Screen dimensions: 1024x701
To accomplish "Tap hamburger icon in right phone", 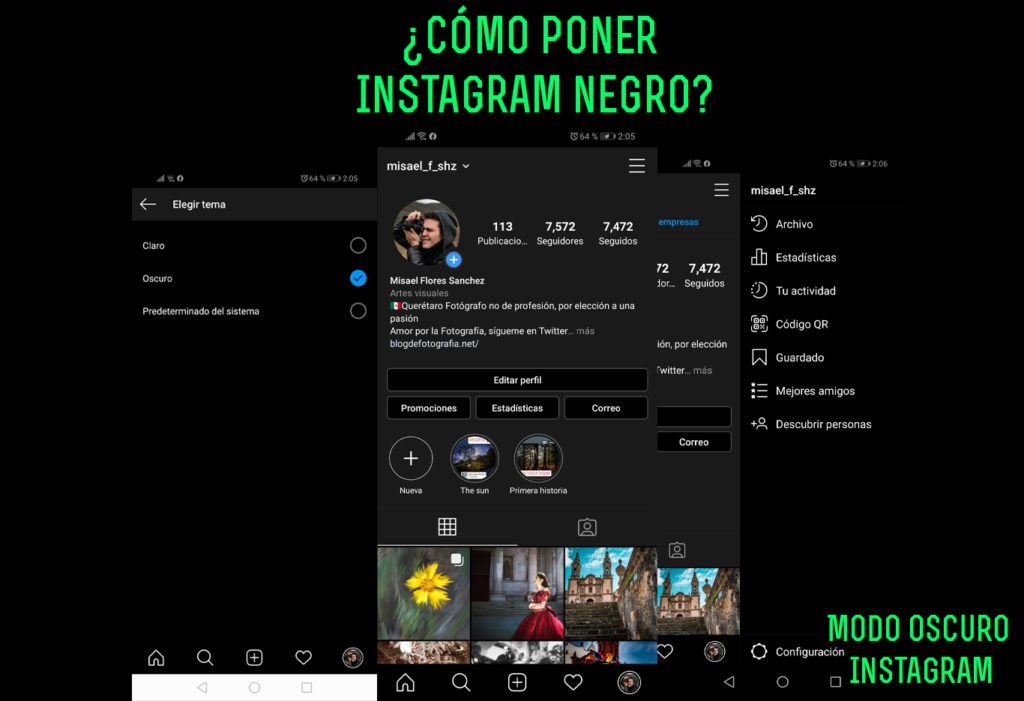I will click(x=722, y=190).
